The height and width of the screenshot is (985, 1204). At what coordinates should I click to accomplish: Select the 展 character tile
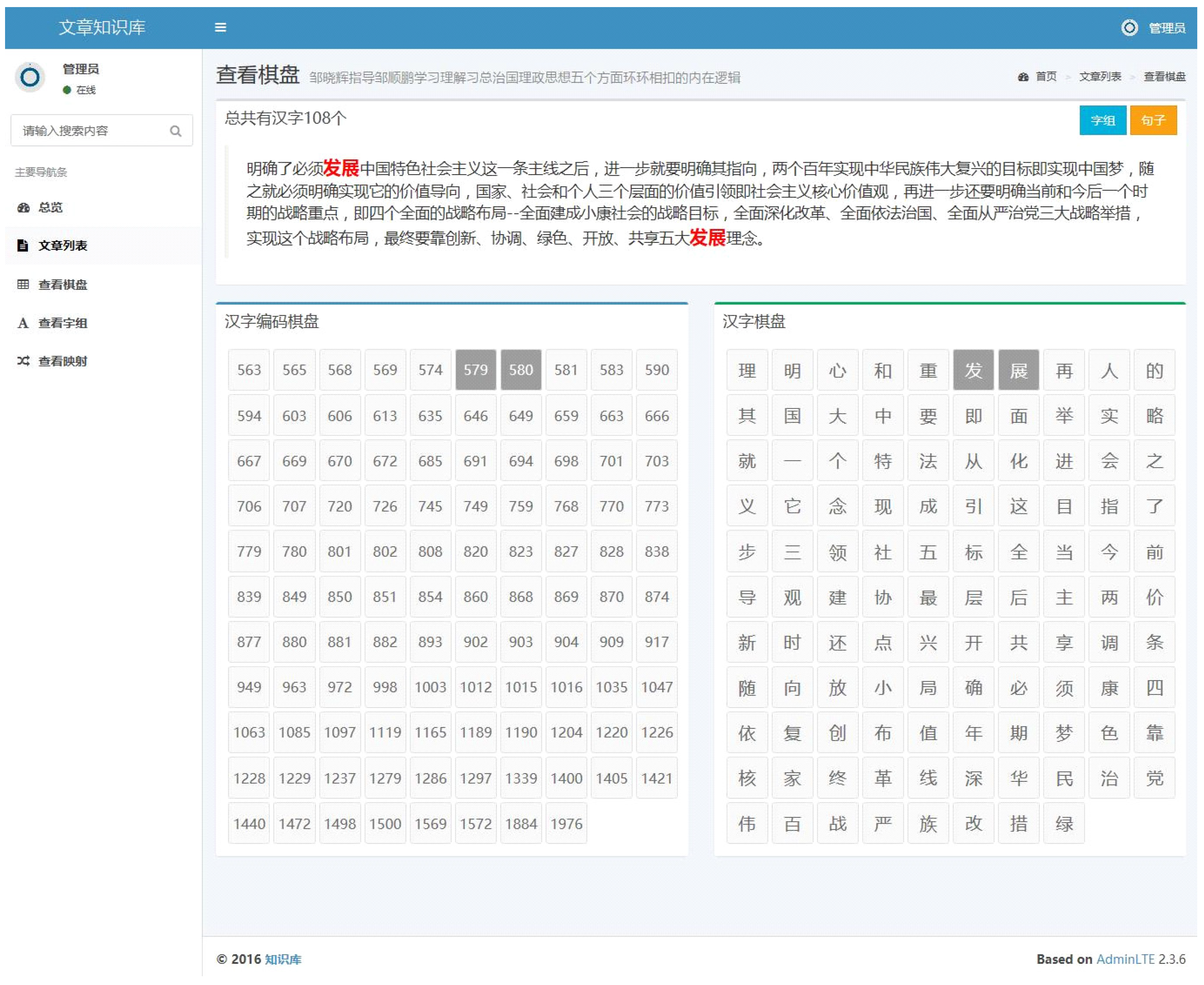1018,371
